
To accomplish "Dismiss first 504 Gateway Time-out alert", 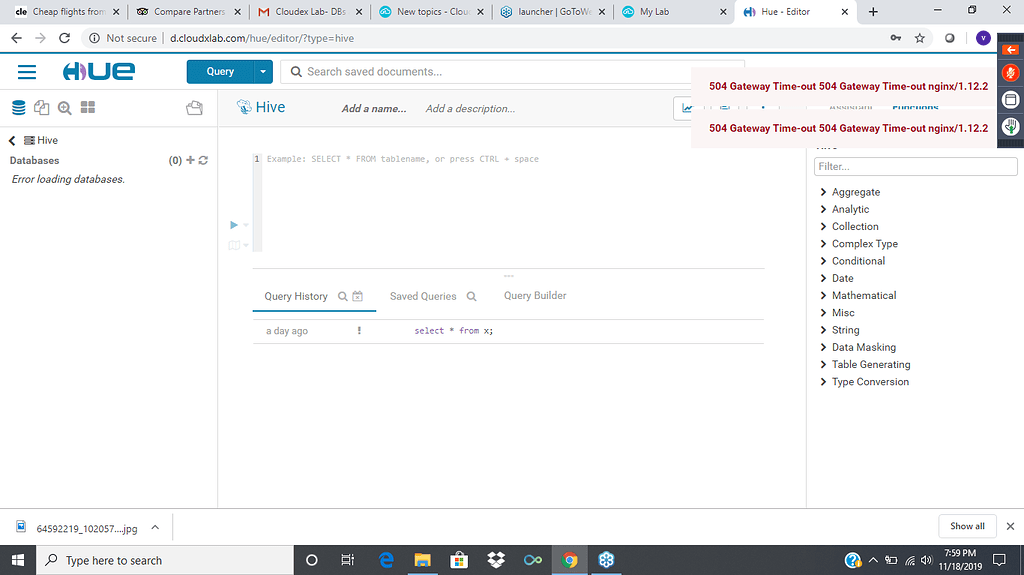I will coord(848,86).
